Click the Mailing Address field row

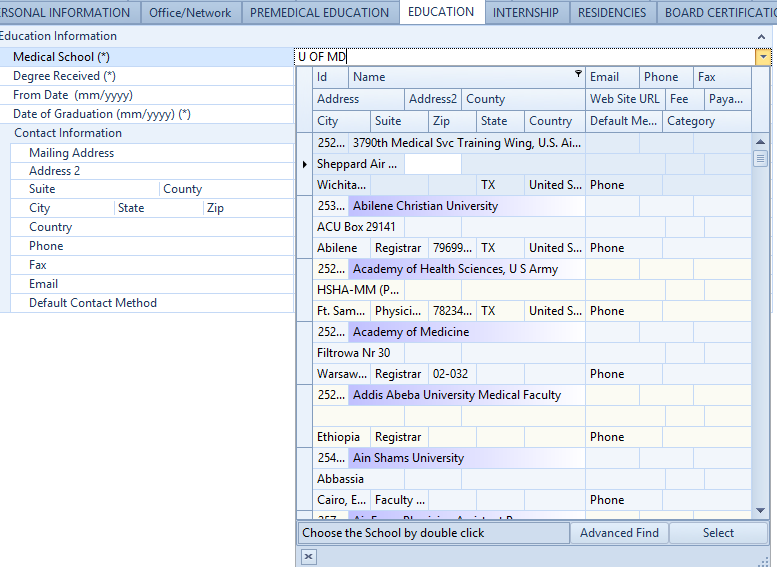pyautogui.click(x=152, y=153)
